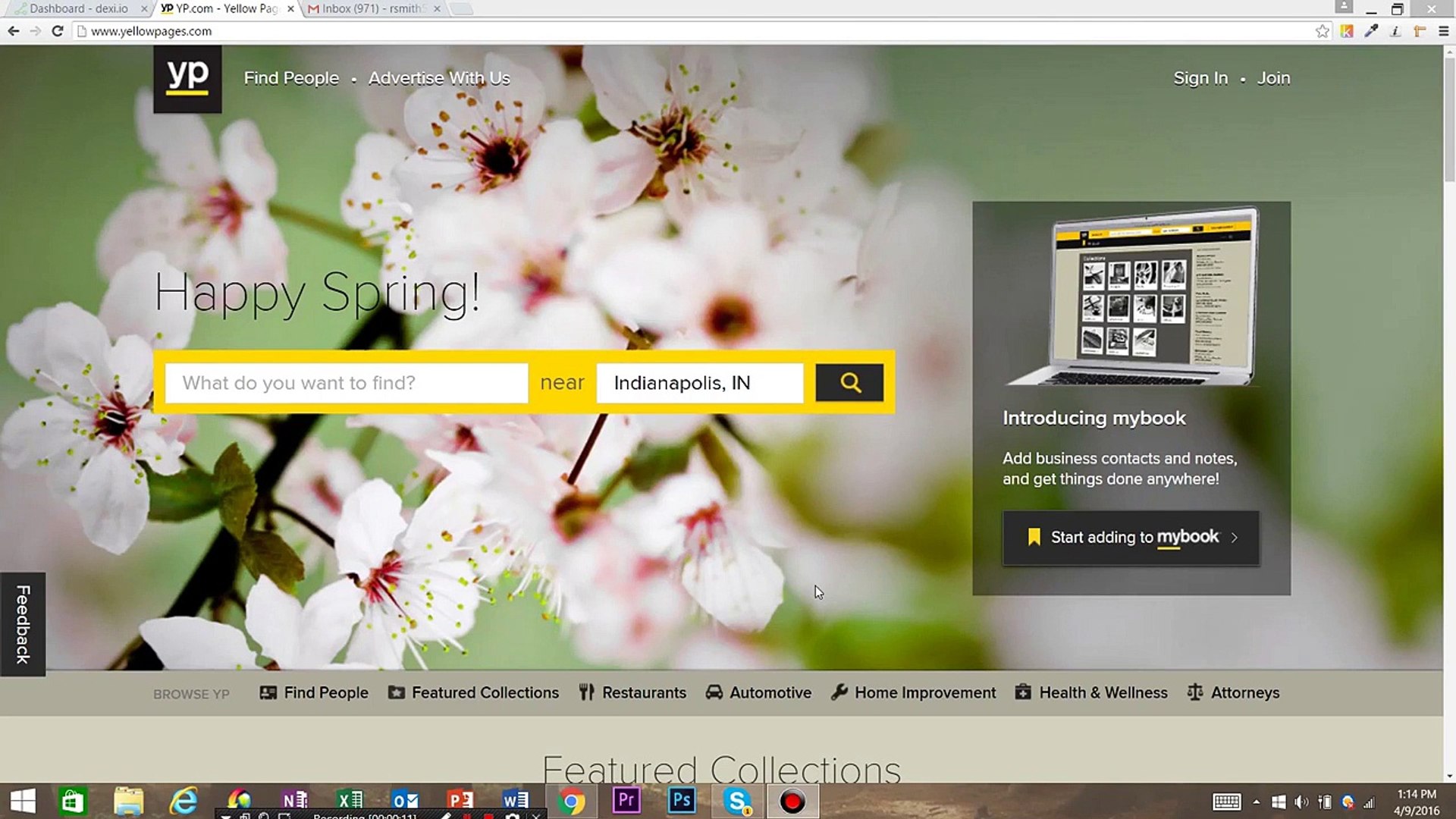Open Photoshop from the taskbar
The height and width of the screenshot is (819, 1456).
(681, 801)
